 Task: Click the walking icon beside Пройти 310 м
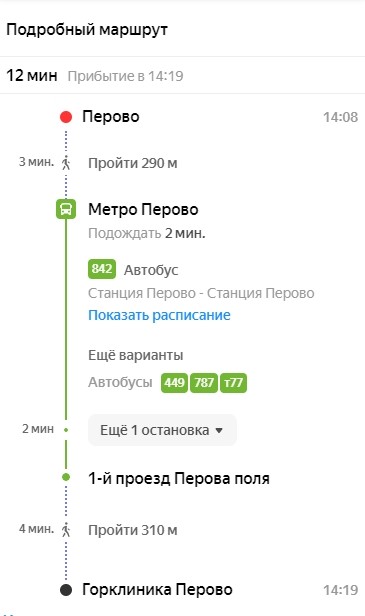click(x=66, y=530)
